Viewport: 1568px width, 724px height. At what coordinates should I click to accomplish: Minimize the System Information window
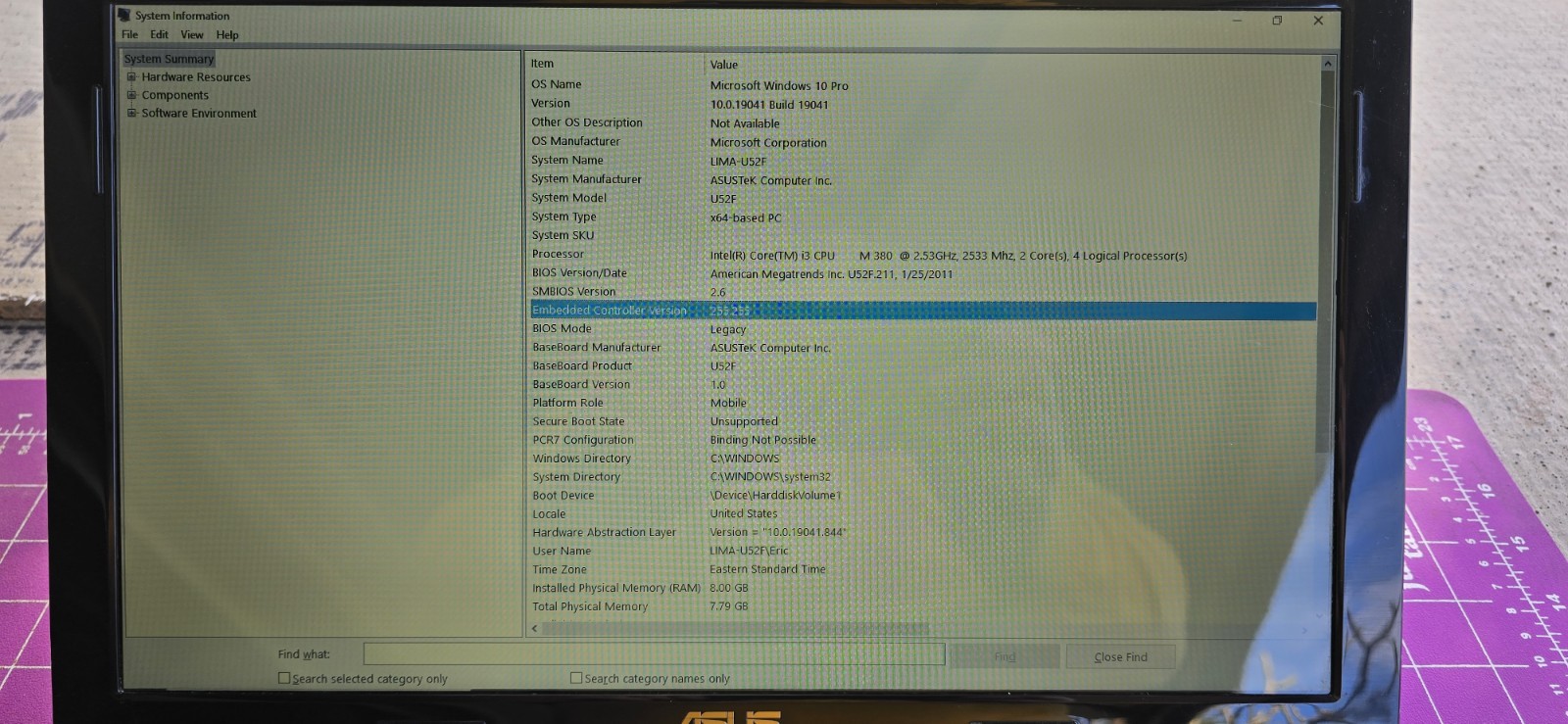coord(1237,21)
